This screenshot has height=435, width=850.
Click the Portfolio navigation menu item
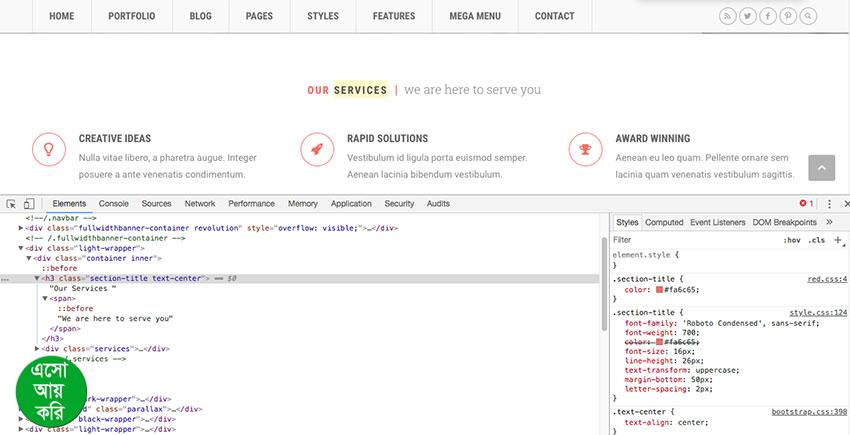131,16
